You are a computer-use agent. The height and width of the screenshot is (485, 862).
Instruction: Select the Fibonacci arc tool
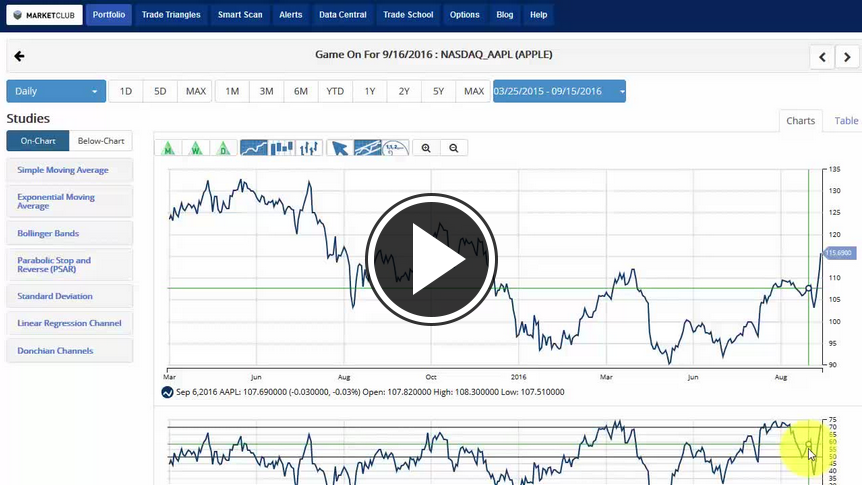[x=395, y=147]
